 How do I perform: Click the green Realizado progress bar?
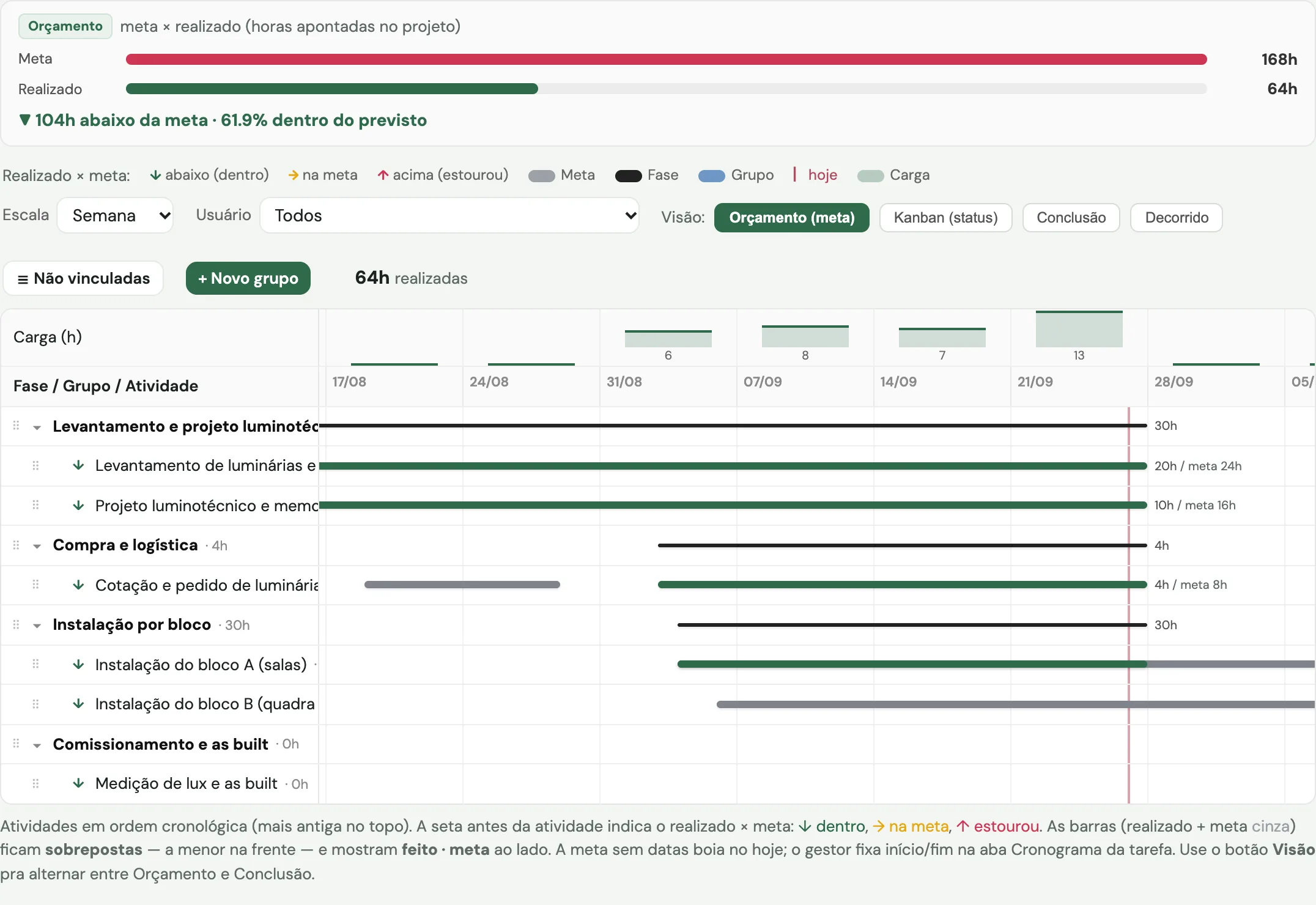[x=332, y=89]
